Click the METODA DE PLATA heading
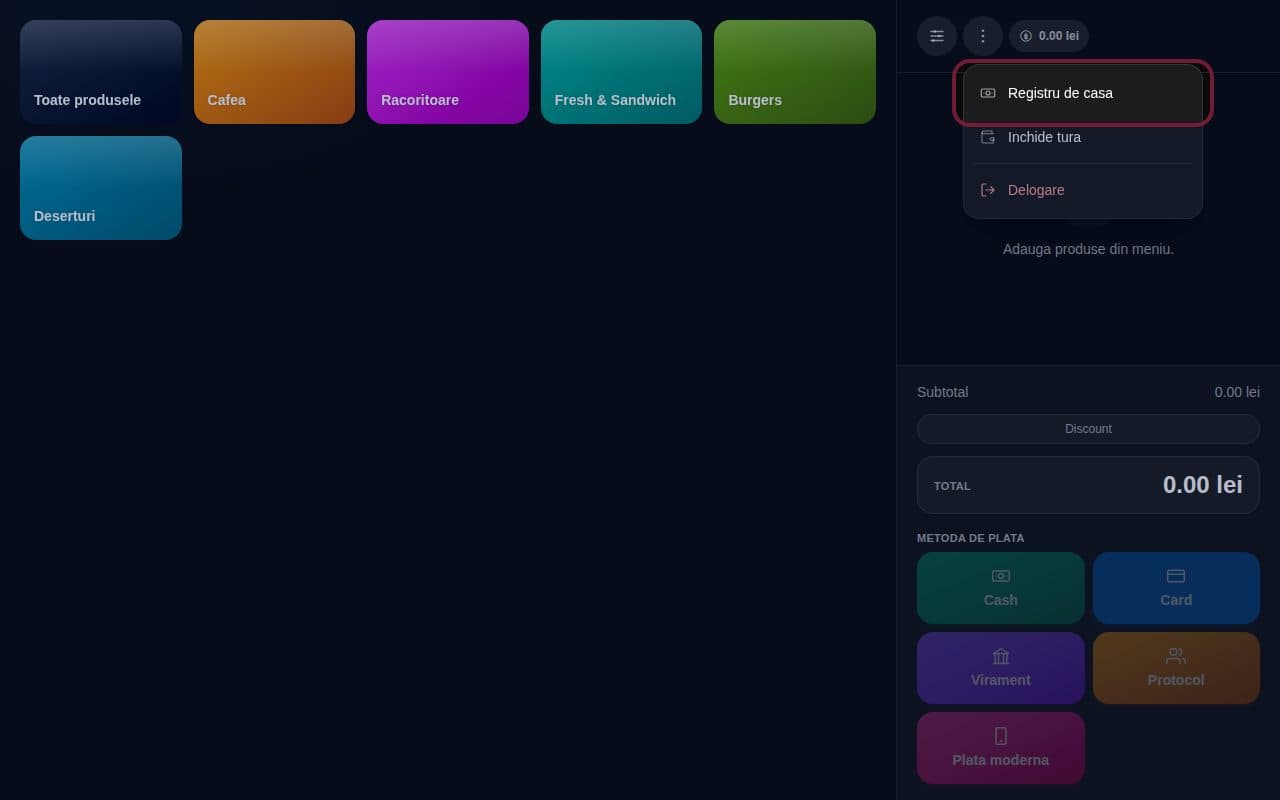Image resolution: width=1280 pixels, height=800 pixels. 970,538
